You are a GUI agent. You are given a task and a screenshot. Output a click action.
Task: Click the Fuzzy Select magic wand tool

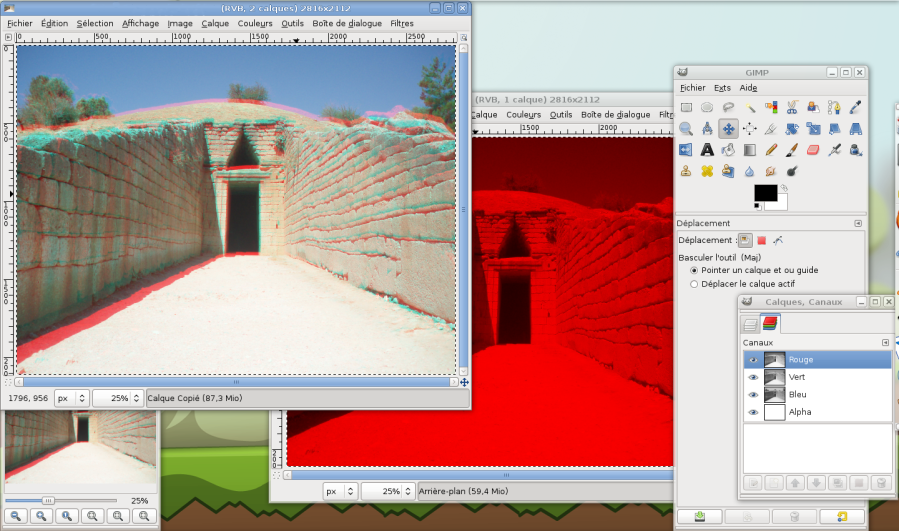tap(749, 107)
